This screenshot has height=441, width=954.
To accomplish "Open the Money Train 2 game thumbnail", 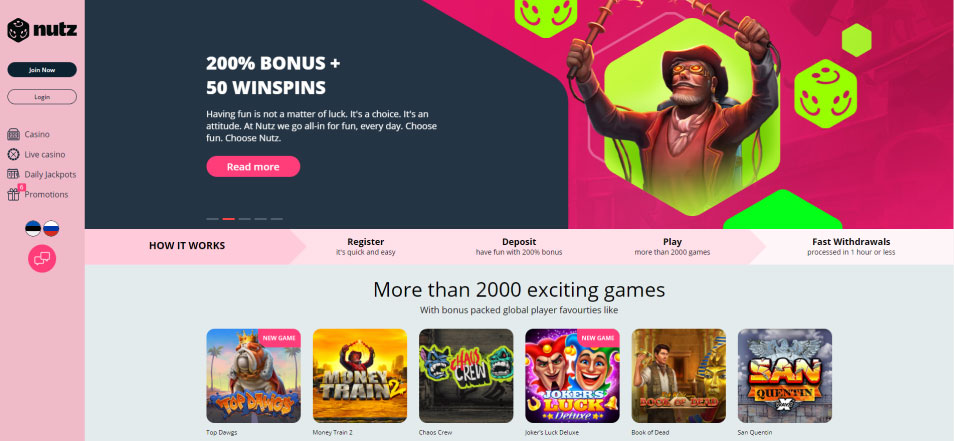I will coord(360,376).
